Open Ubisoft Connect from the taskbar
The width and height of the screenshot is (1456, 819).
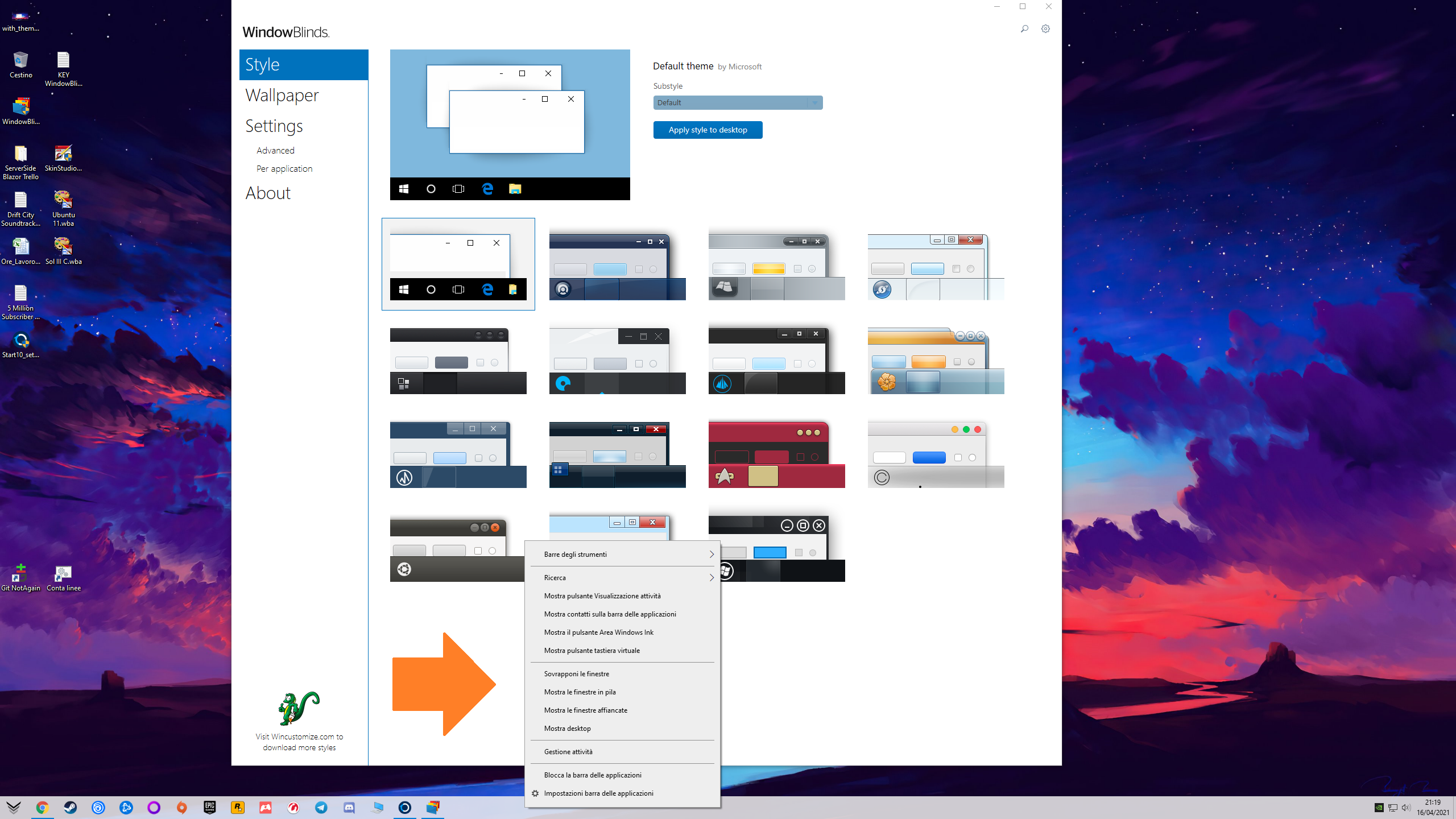[x=98, y=807]
